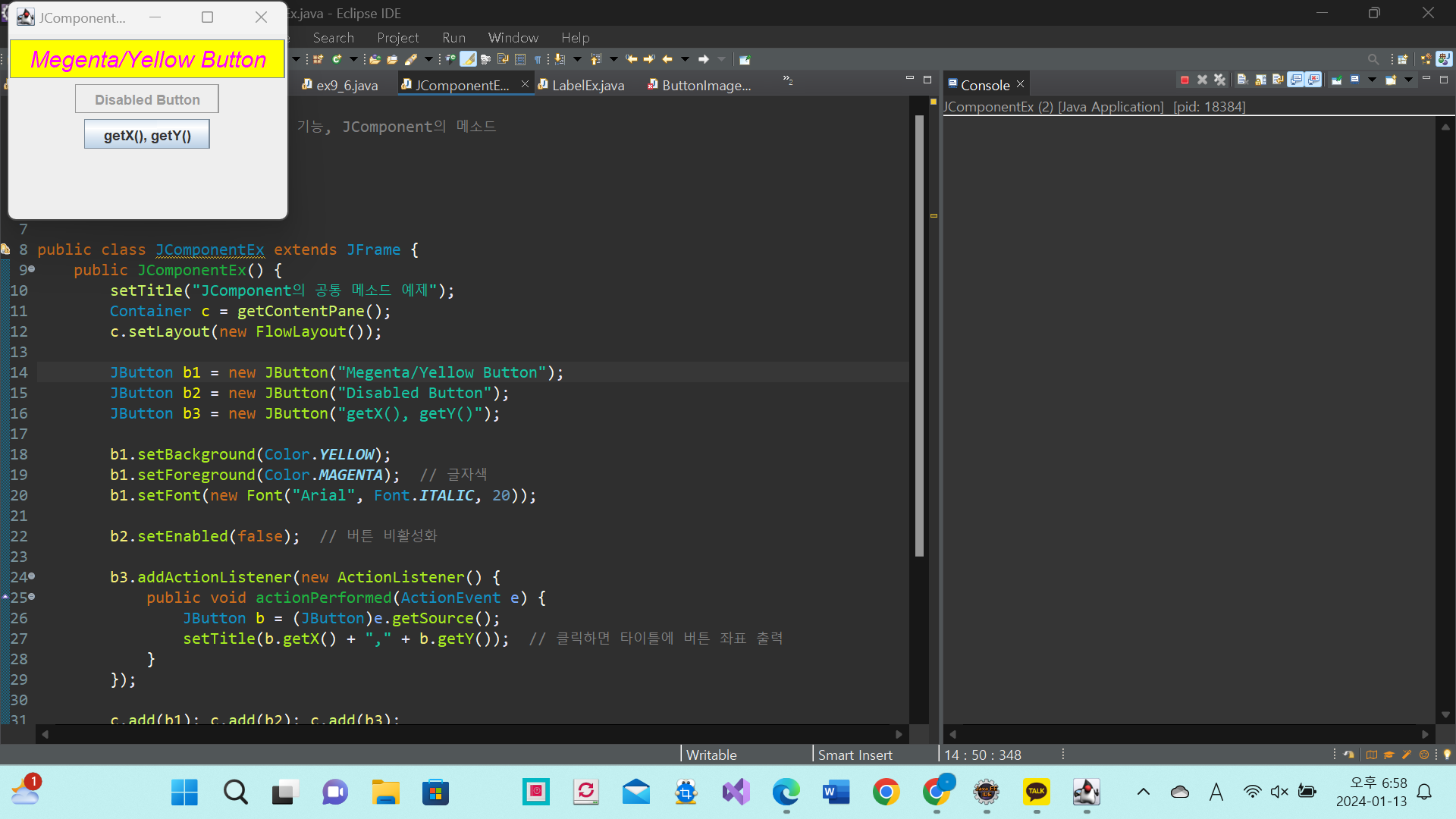Open the Display Selected Console dropdown
The image size is (1456, 819).
coord(1372,80)
